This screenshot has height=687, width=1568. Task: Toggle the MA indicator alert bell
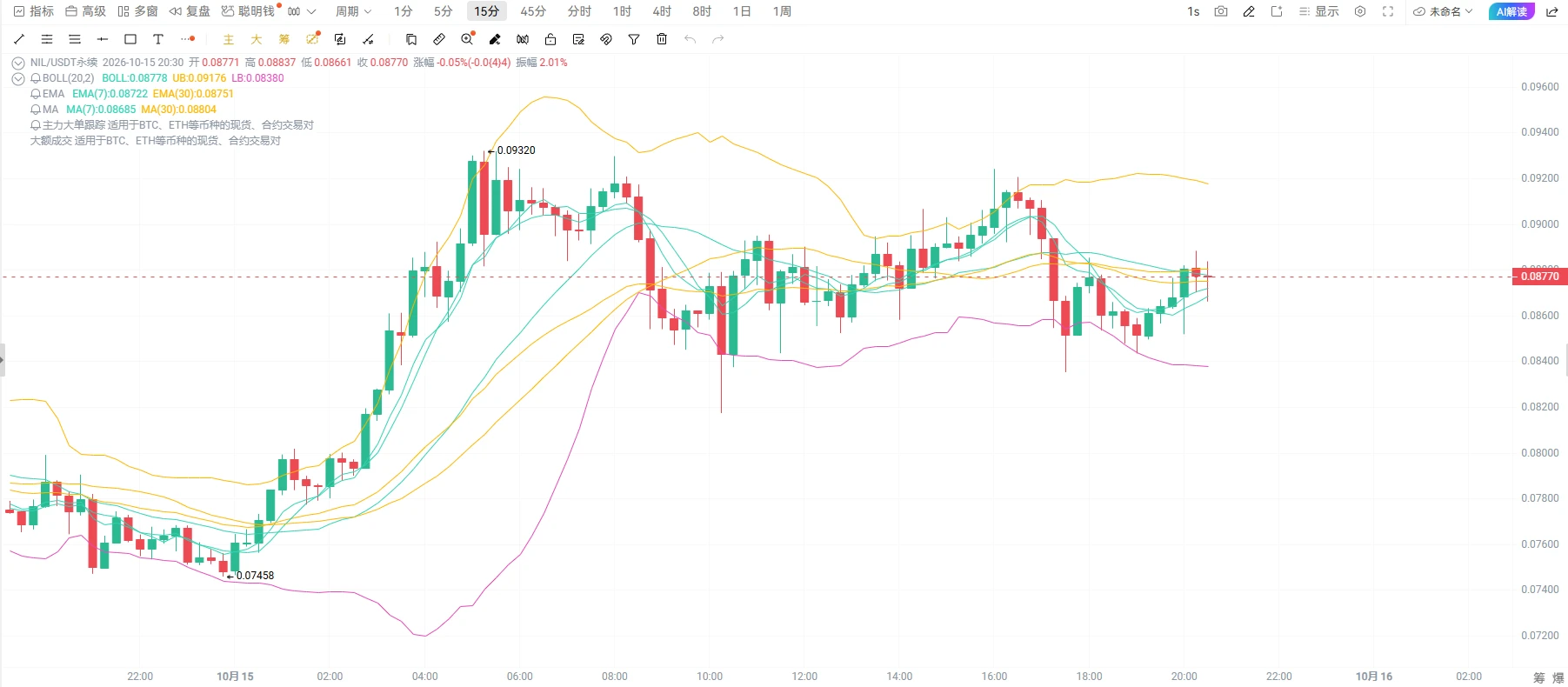tap(36, 110)
